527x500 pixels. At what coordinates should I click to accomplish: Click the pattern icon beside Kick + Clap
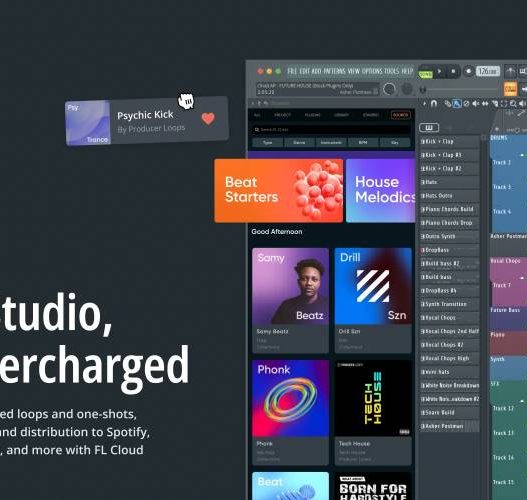(423, 141)
